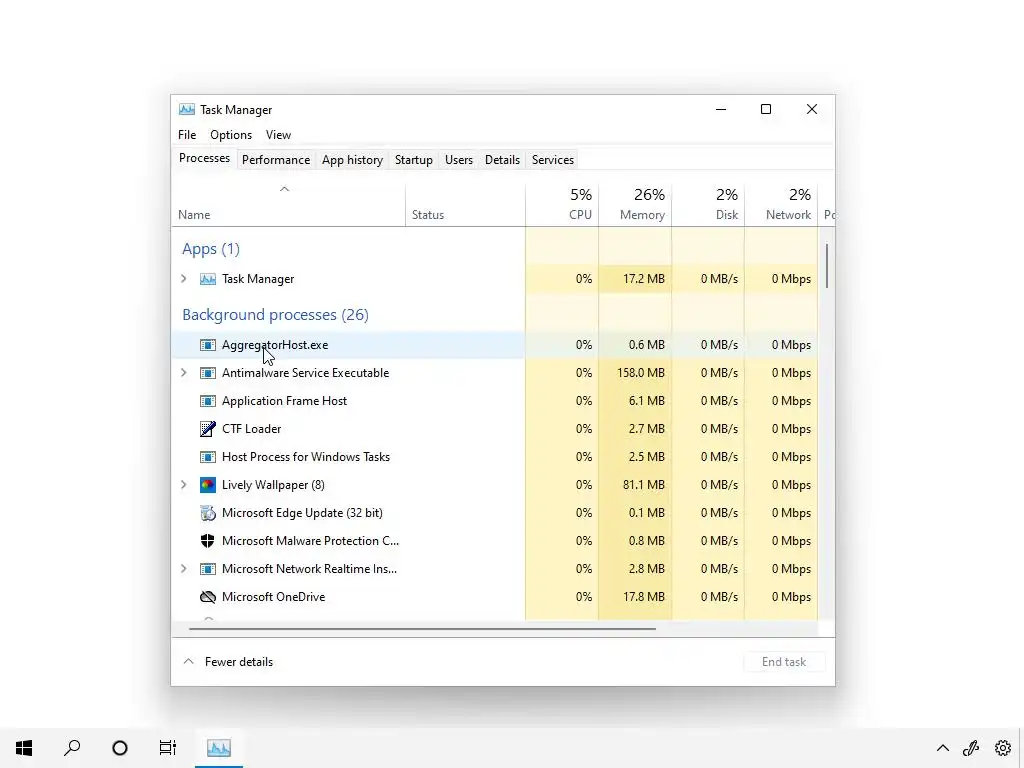Expand the Lively Wallpaper (8) group

pyautogui.click(x=184, y=485)
